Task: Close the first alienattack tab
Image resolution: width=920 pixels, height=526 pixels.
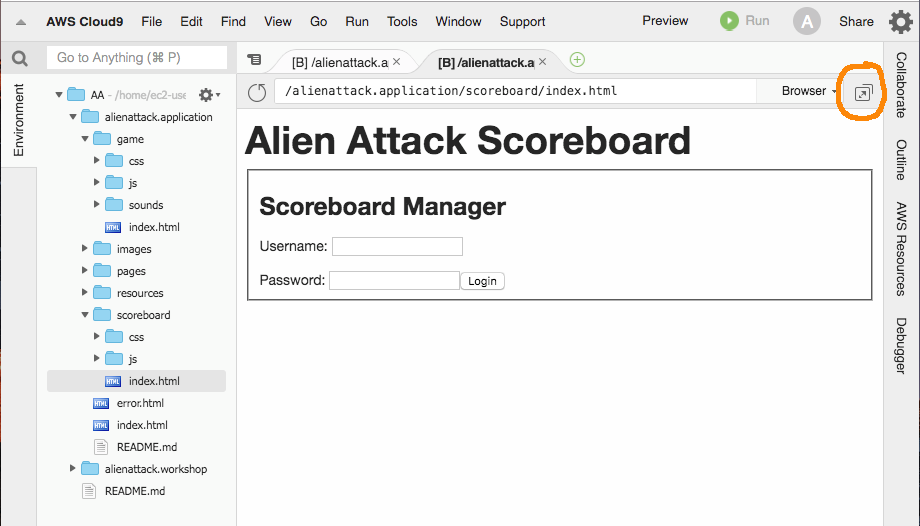Action: pos(397,62)
